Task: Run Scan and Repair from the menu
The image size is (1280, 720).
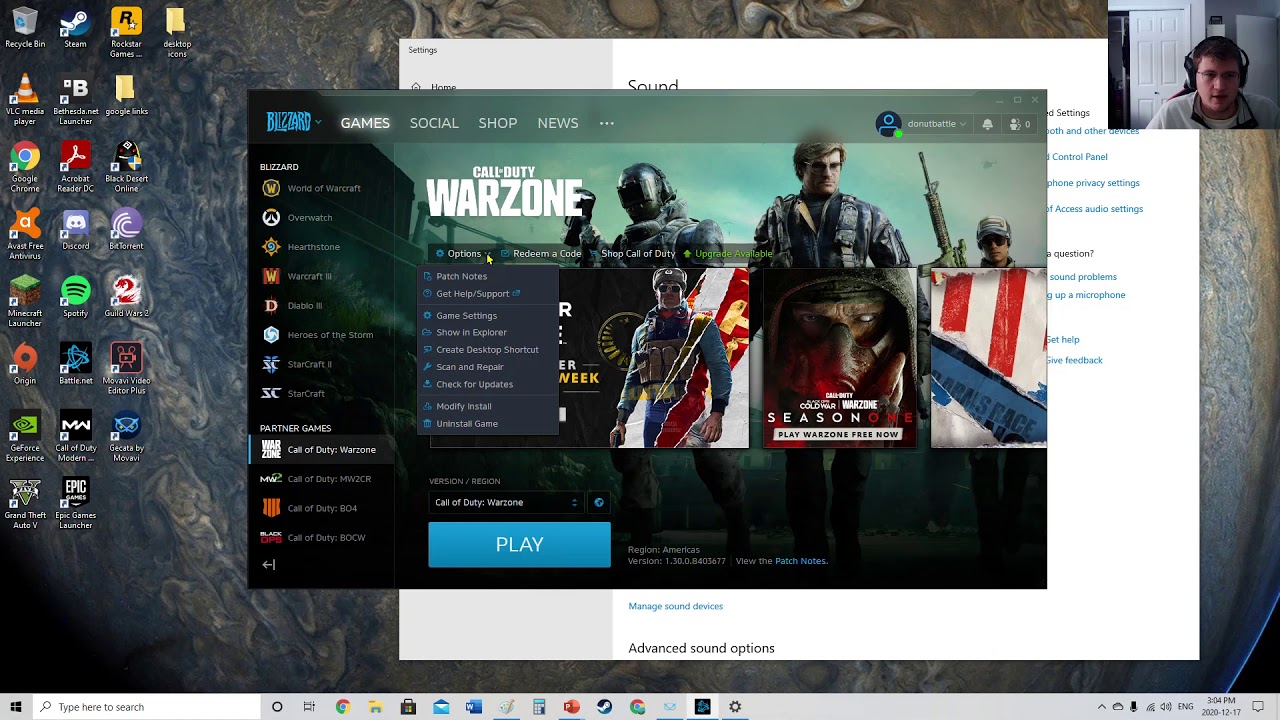Action: [469, 367]
